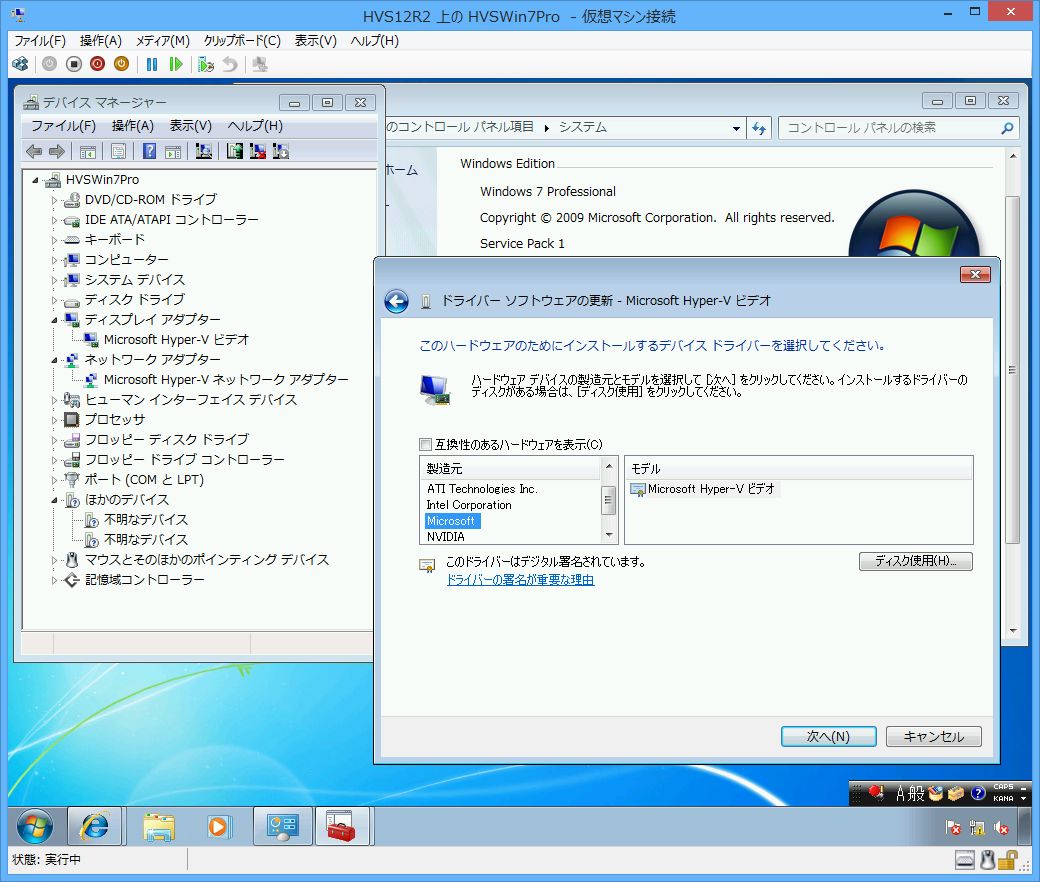The width and height of the screenshot is (1040, 882).
Task: Check 互換性のあるハードウェアを表示 checkbox
Action: coord(426,444)
